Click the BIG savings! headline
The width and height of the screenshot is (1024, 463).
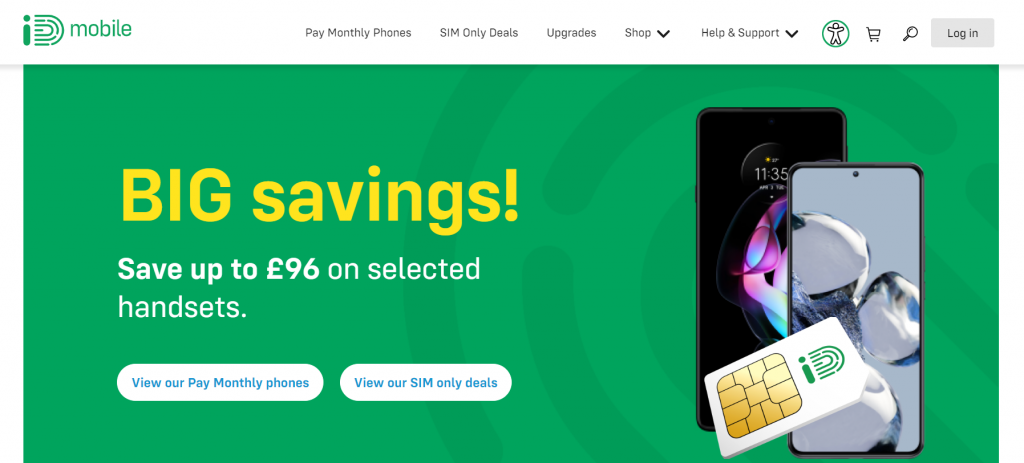pos(318,195)
